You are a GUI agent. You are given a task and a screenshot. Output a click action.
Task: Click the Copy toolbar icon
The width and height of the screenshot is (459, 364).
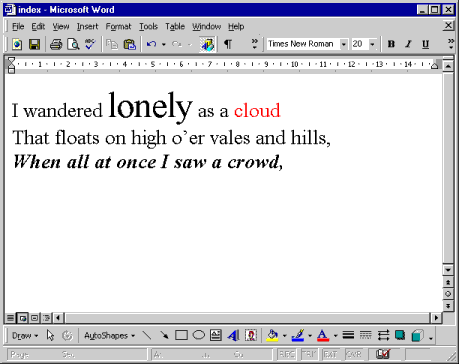[x=112, y=44]
